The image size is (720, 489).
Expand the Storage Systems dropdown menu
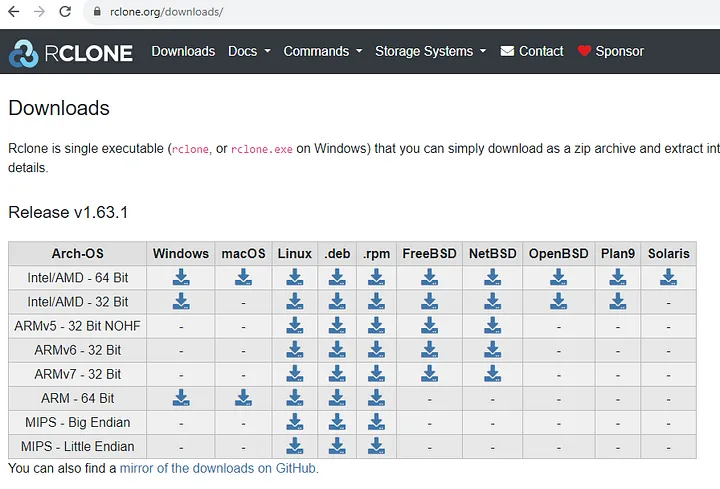pos(431,51)
